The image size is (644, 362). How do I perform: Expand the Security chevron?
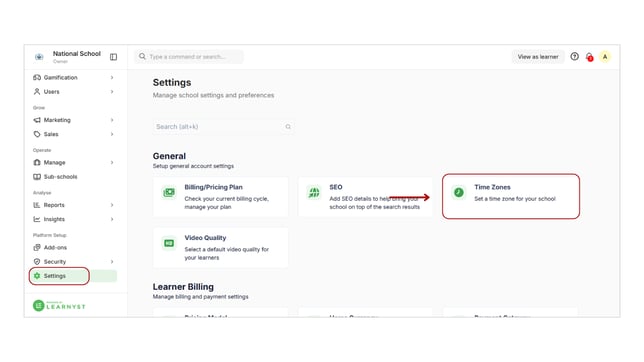point(112,262)
